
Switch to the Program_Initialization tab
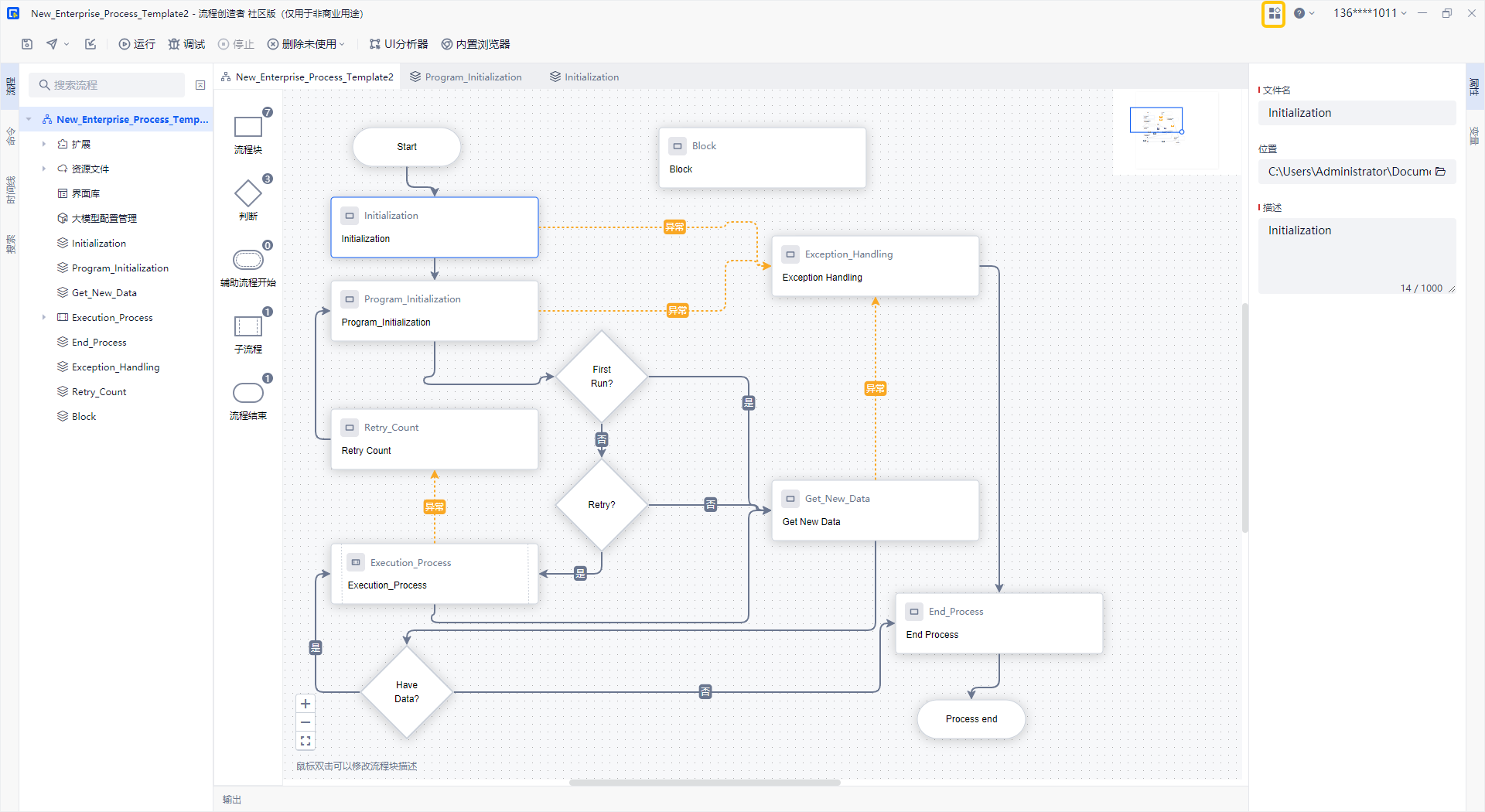click(466, 77)
